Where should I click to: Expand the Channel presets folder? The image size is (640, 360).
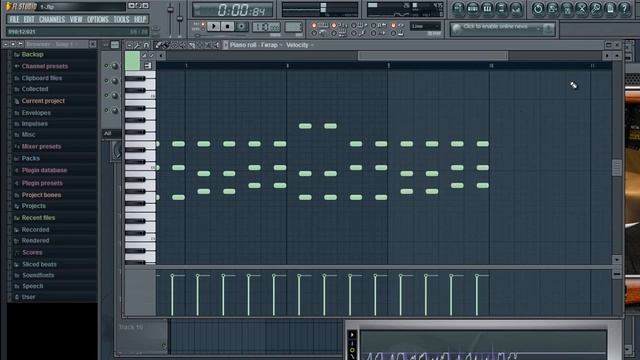[44, 66]
